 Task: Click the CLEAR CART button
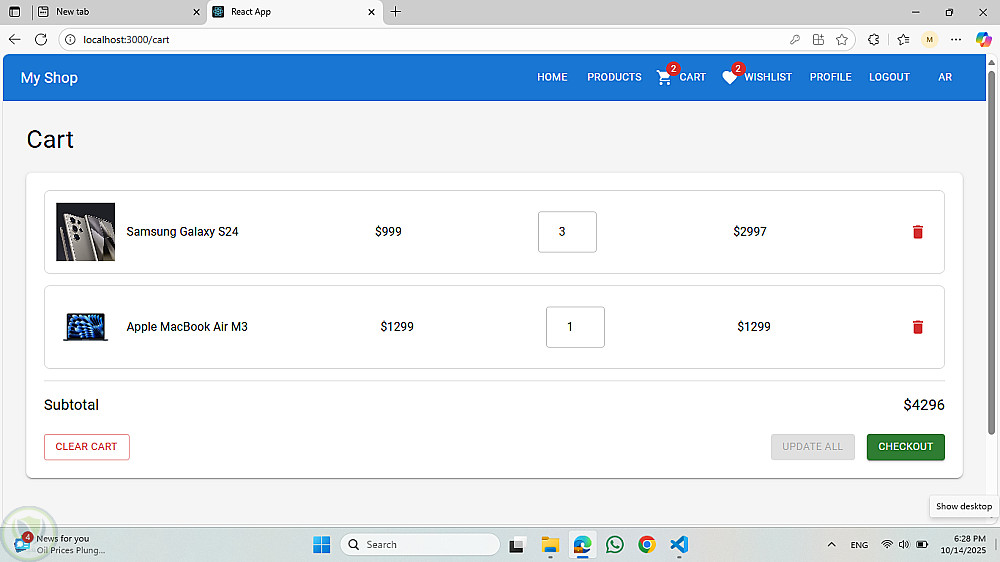click(x=87, y=447)
